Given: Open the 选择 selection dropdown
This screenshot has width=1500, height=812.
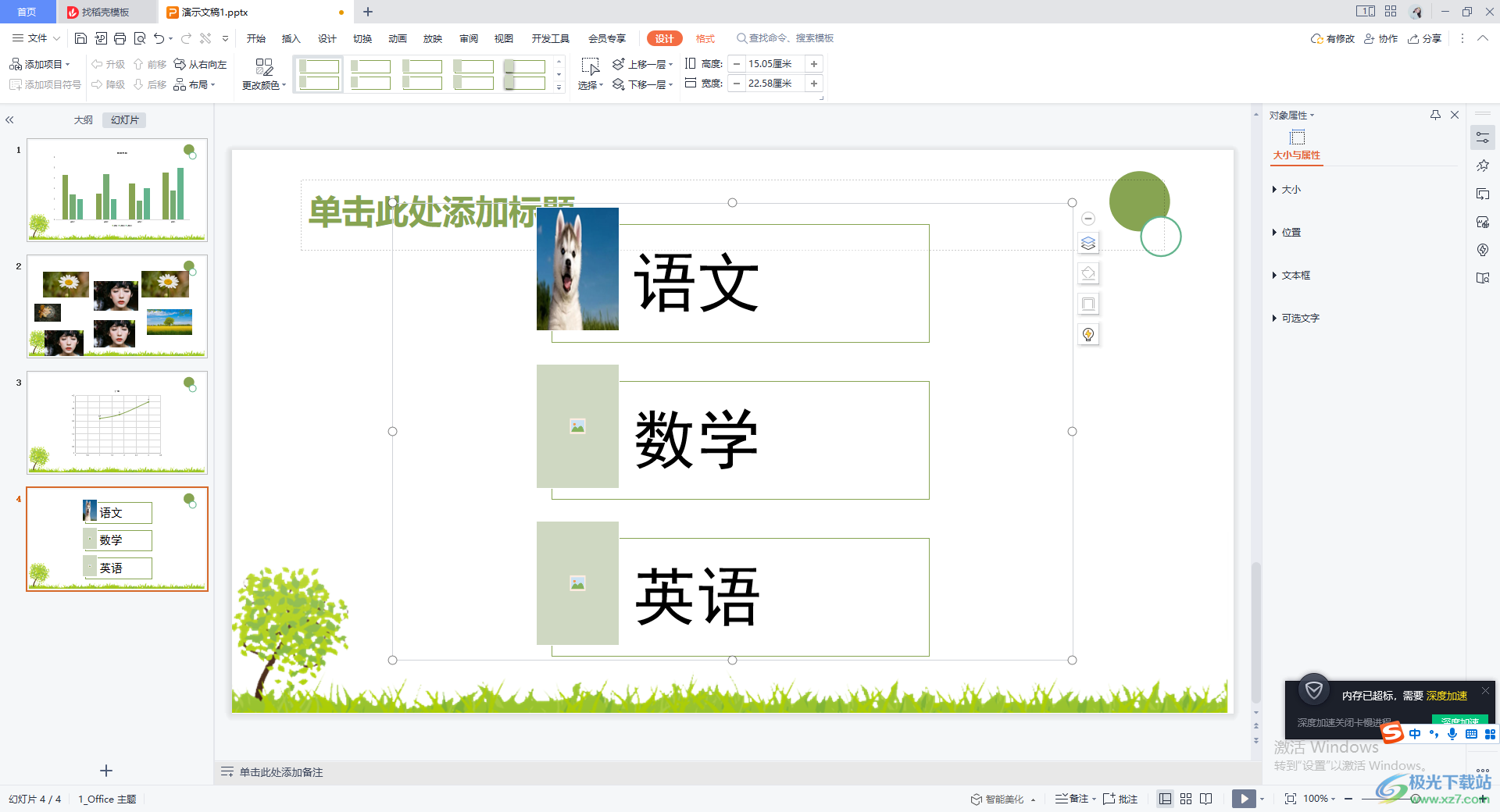Looking at the screenshot, I should 591,75.
